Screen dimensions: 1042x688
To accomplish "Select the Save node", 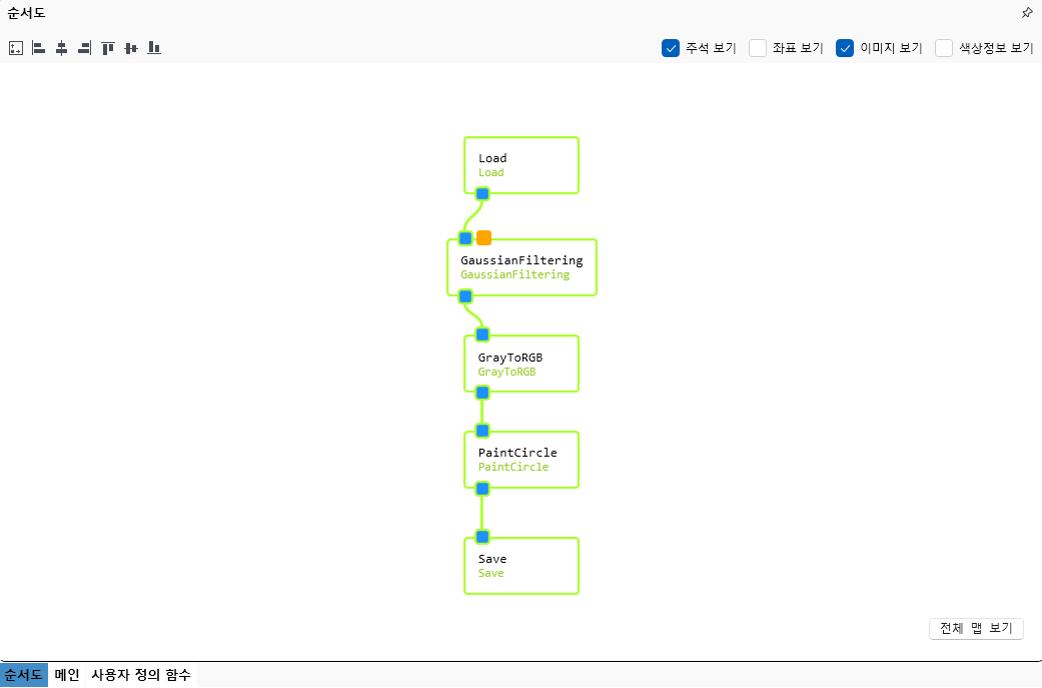I will click(x=521, y=566).
